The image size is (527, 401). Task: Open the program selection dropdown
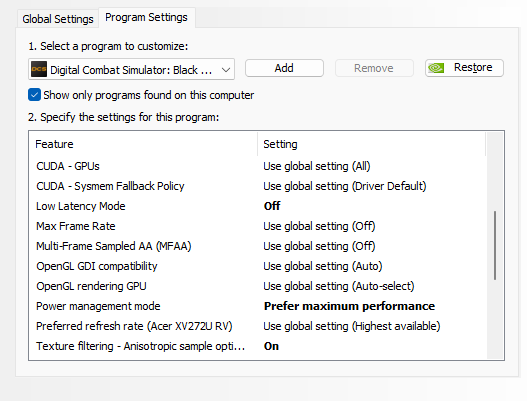131,70
